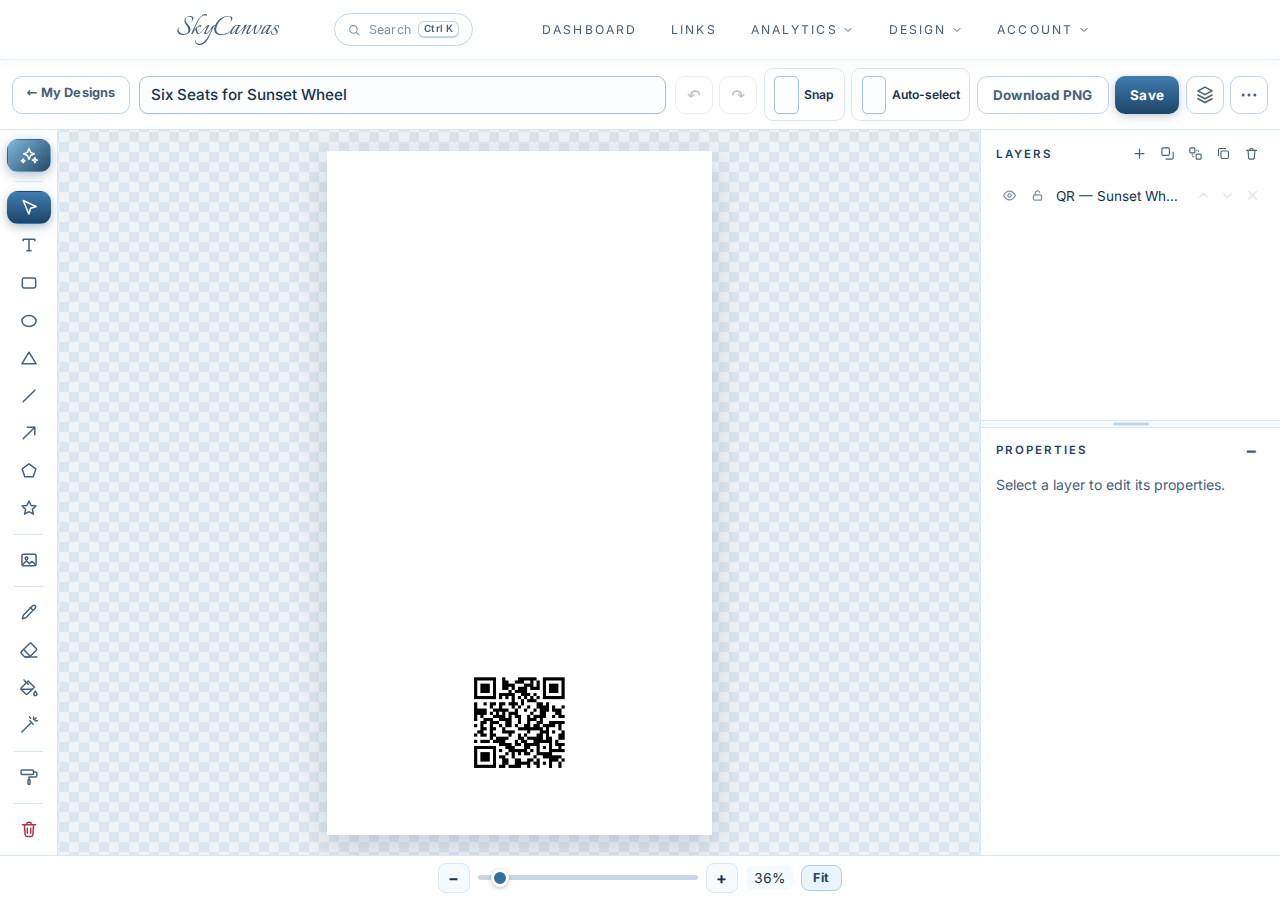This screenshot has height=900, width=1280.
Task: Click the zoom slider handle
Action: pos(500,878)
